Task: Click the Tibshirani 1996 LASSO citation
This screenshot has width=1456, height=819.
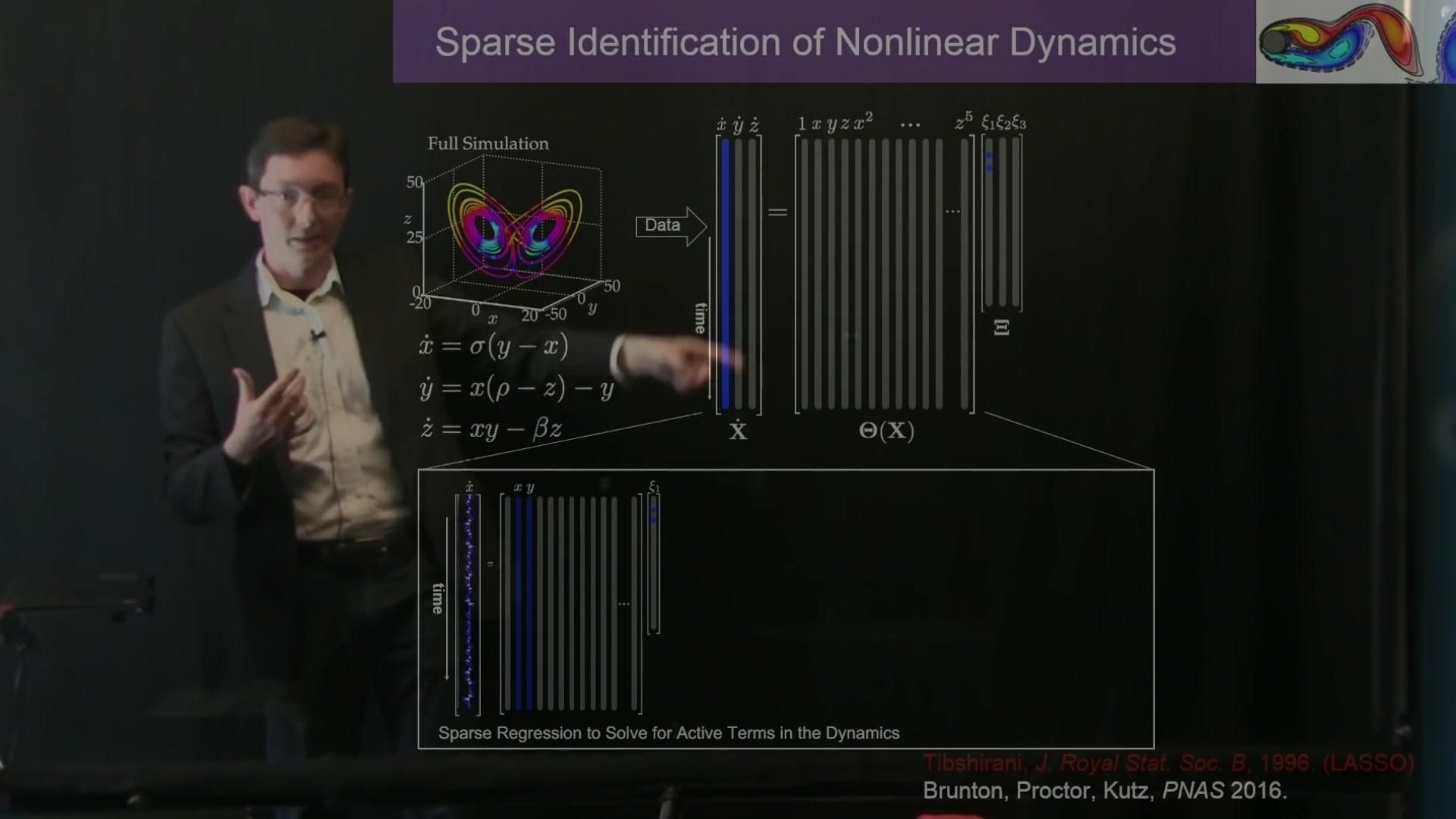Action: (x=1169, y=763)
